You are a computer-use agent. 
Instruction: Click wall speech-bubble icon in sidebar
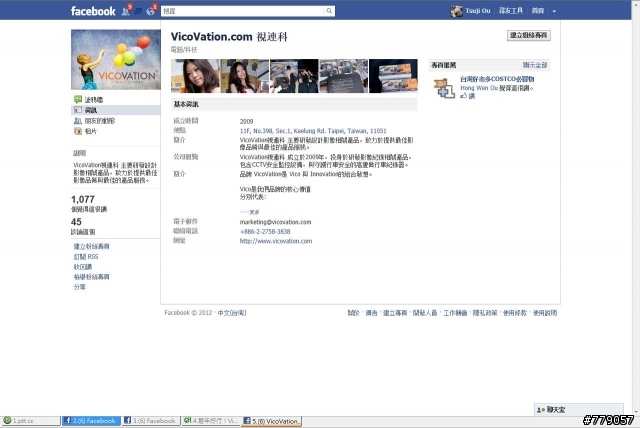point(78,99)
